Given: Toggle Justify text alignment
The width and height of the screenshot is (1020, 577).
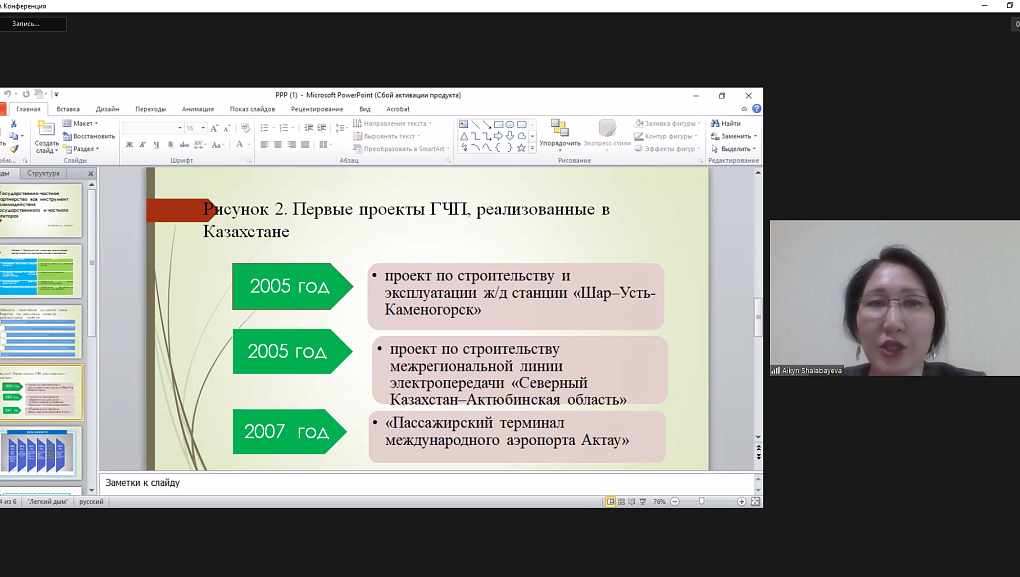Looking at the screenshot, I should point(304,144).
